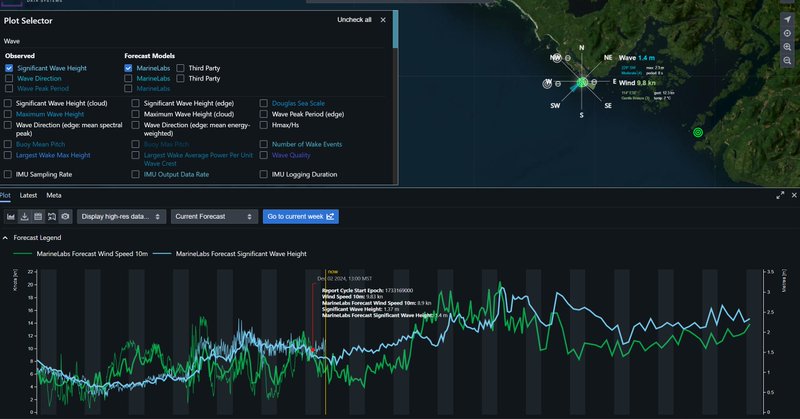Switch to the Latest tab
This screenshot has height=419, width=800.
pos(28,195)
